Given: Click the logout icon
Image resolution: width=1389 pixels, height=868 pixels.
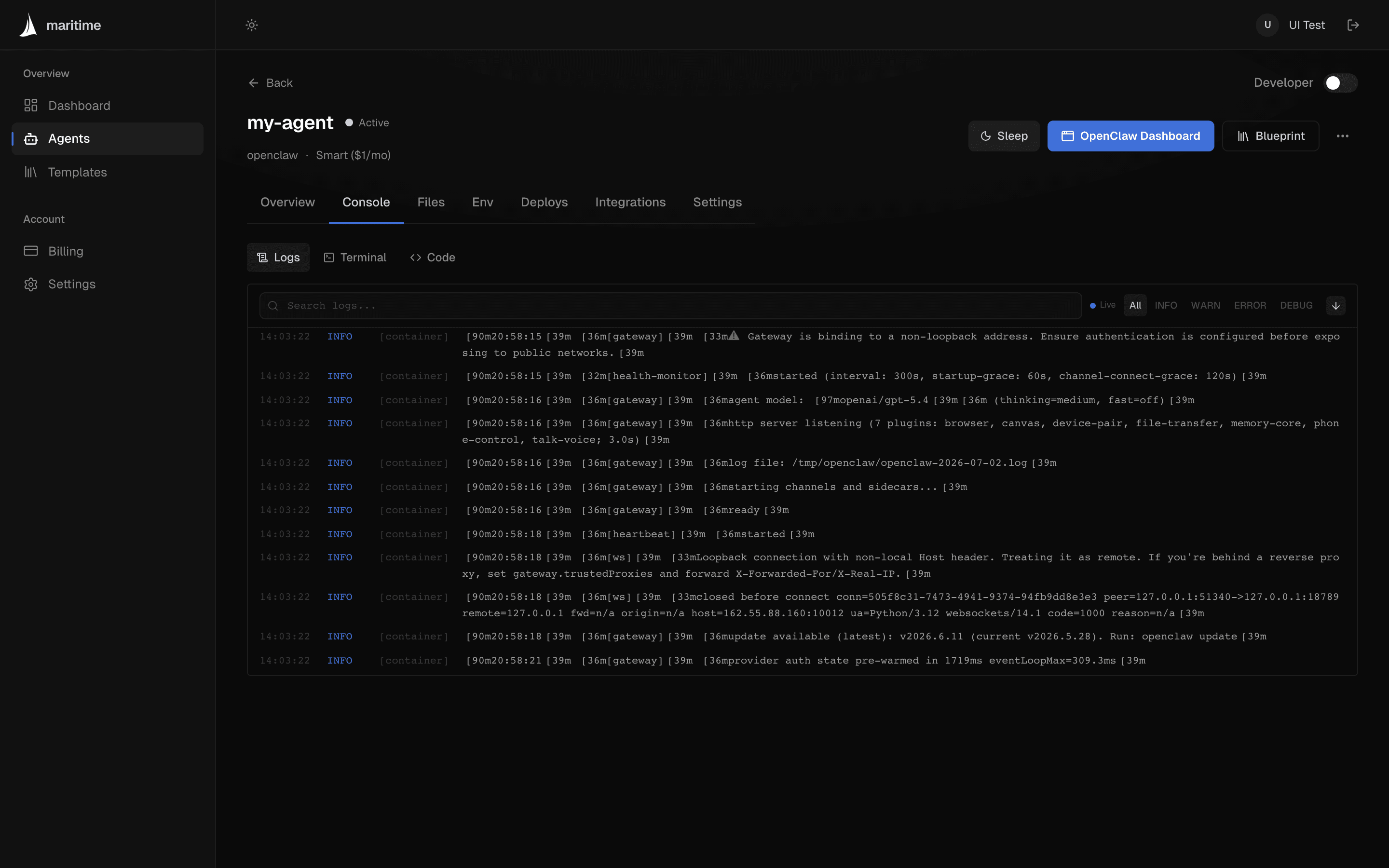Looking at the screenshot, I should [1353, 25].
